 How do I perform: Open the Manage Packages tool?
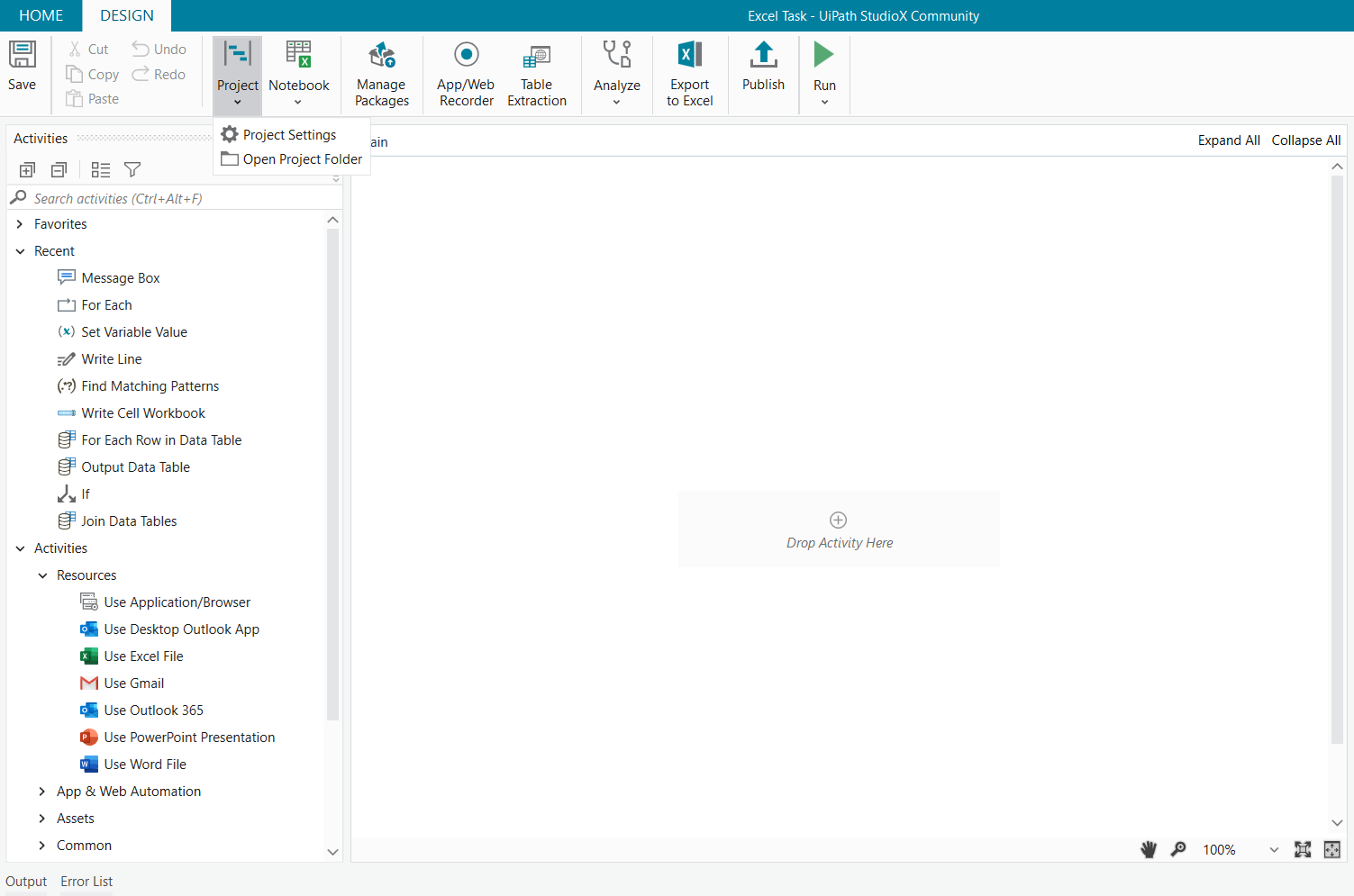click(381, 74)
